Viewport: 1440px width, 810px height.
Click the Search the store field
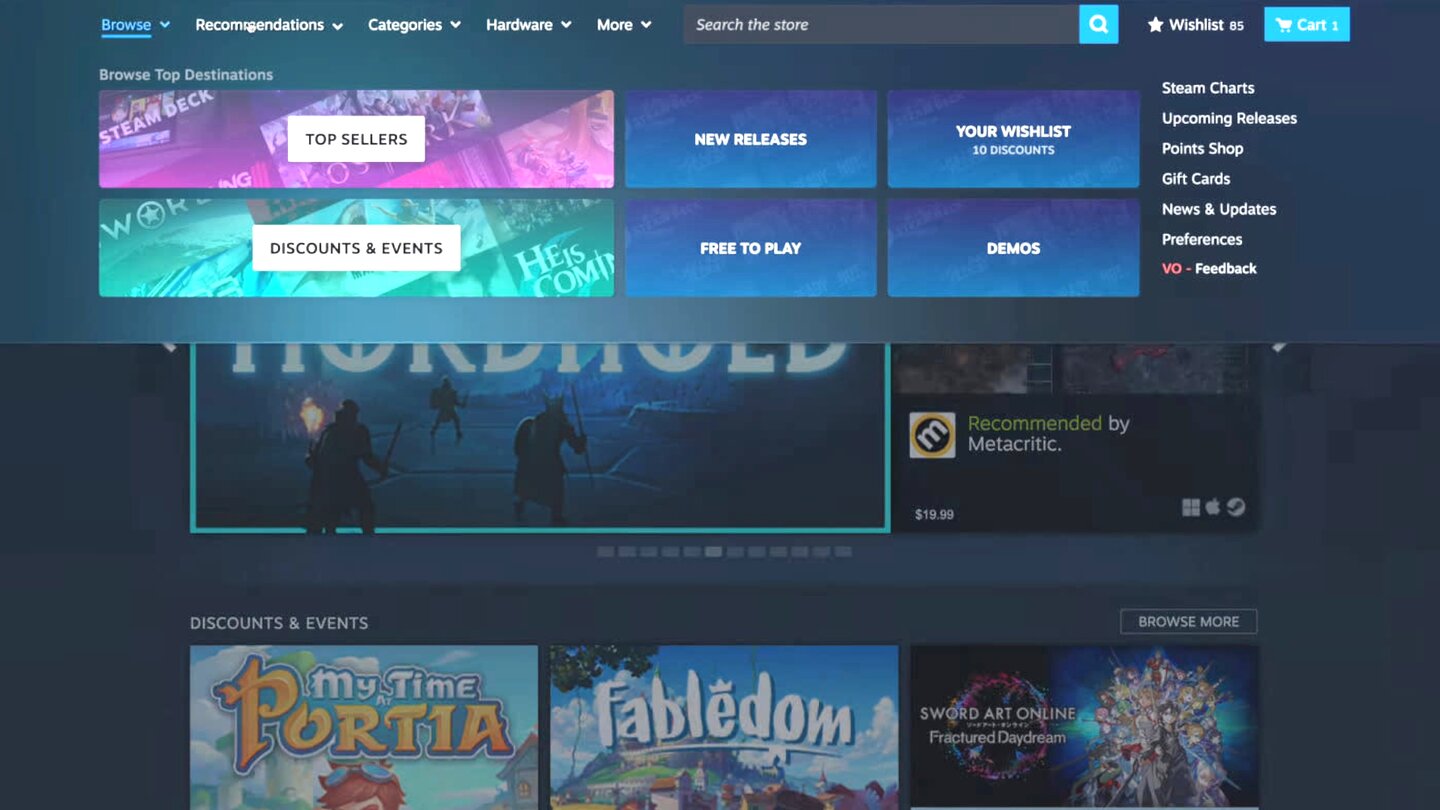click(x=880, y=25)
